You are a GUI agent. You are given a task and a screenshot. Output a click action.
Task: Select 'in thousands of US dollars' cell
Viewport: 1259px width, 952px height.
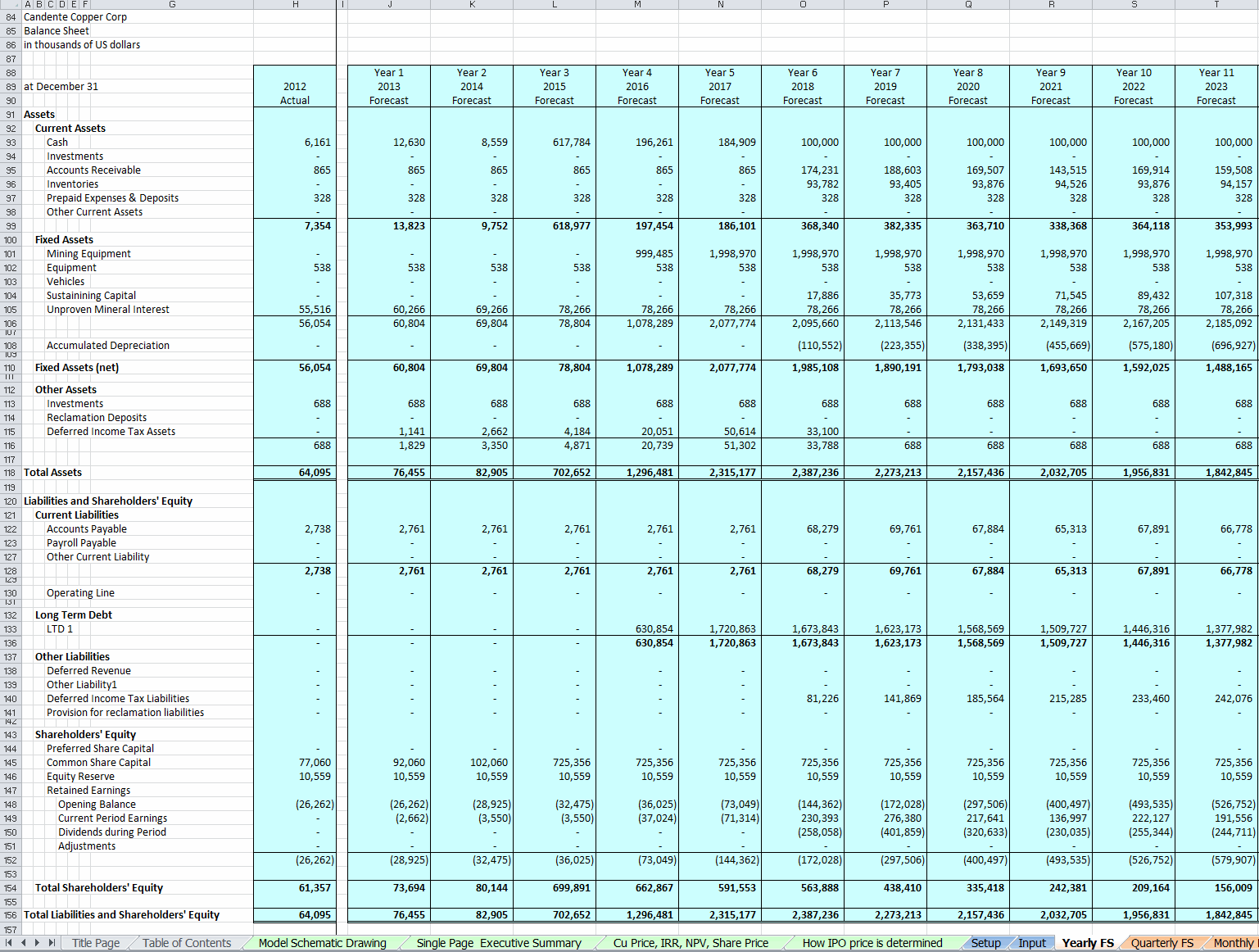[82, 45]
